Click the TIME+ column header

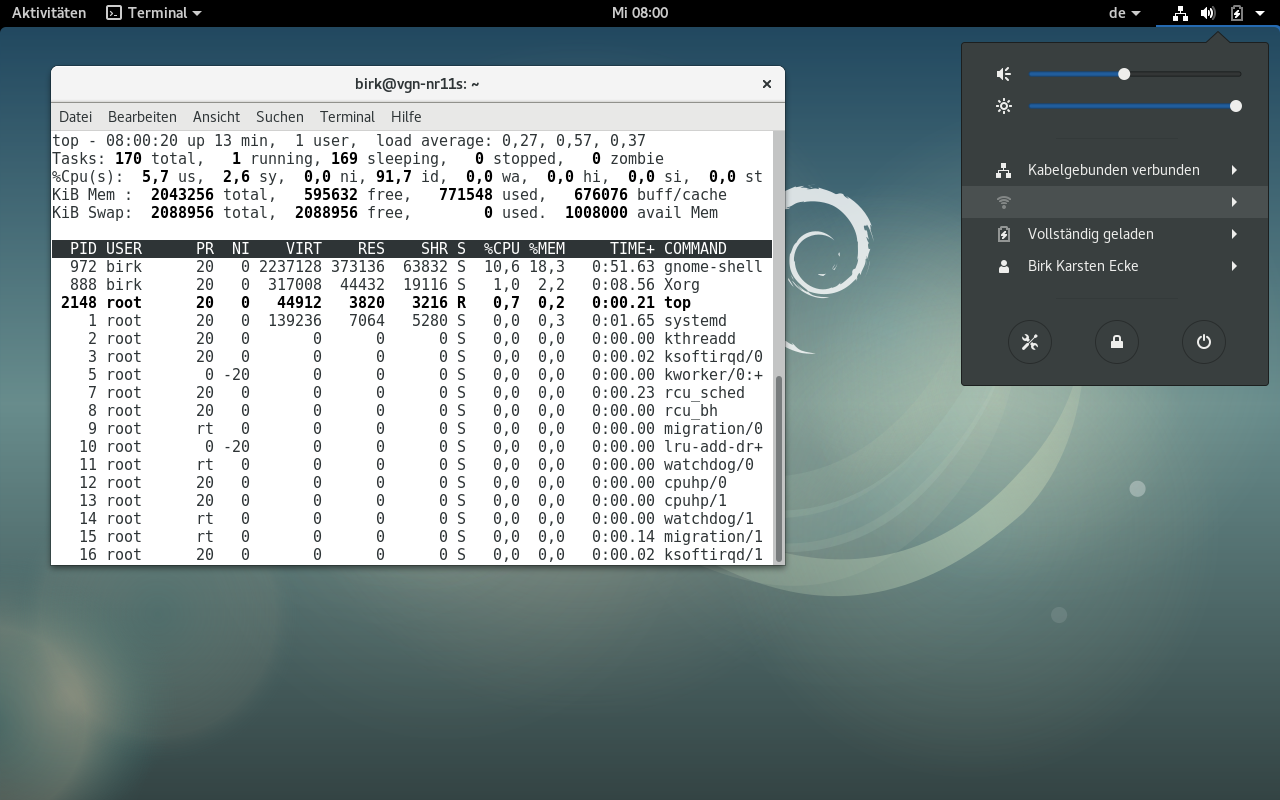[x=632, y=249]
